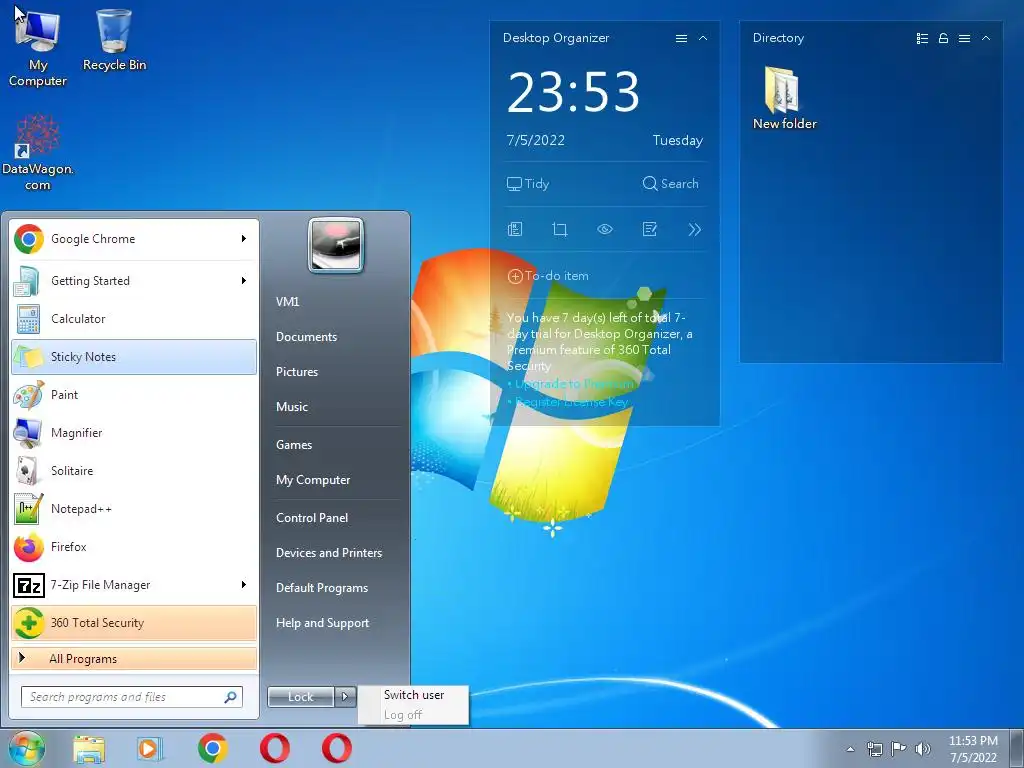Screen dimensions: 1024x768
Task: Open Directory panel hamburger menu
Action: (964, 39)
